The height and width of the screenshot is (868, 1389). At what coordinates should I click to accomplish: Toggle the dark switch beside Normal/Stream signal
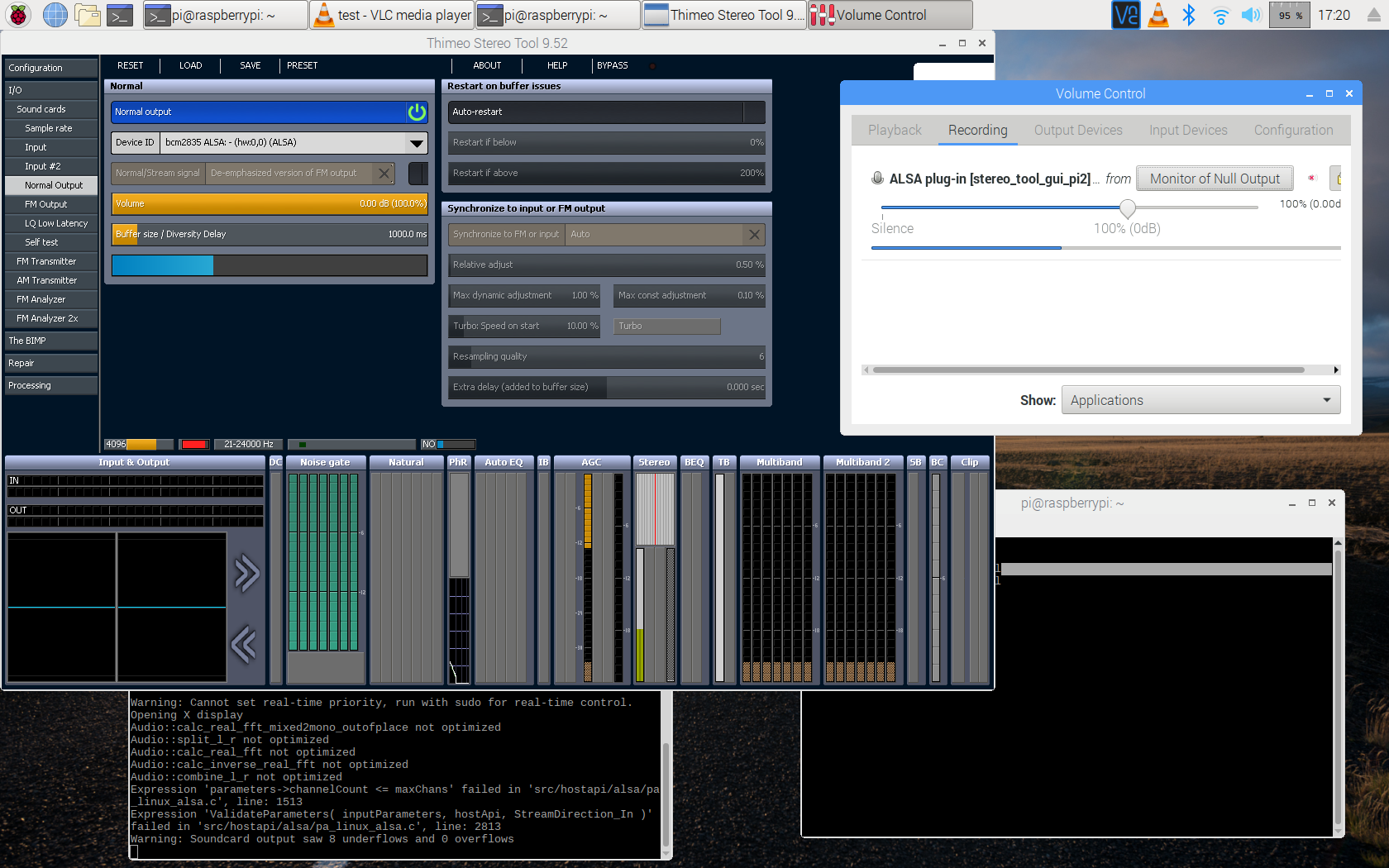[418, 173]
